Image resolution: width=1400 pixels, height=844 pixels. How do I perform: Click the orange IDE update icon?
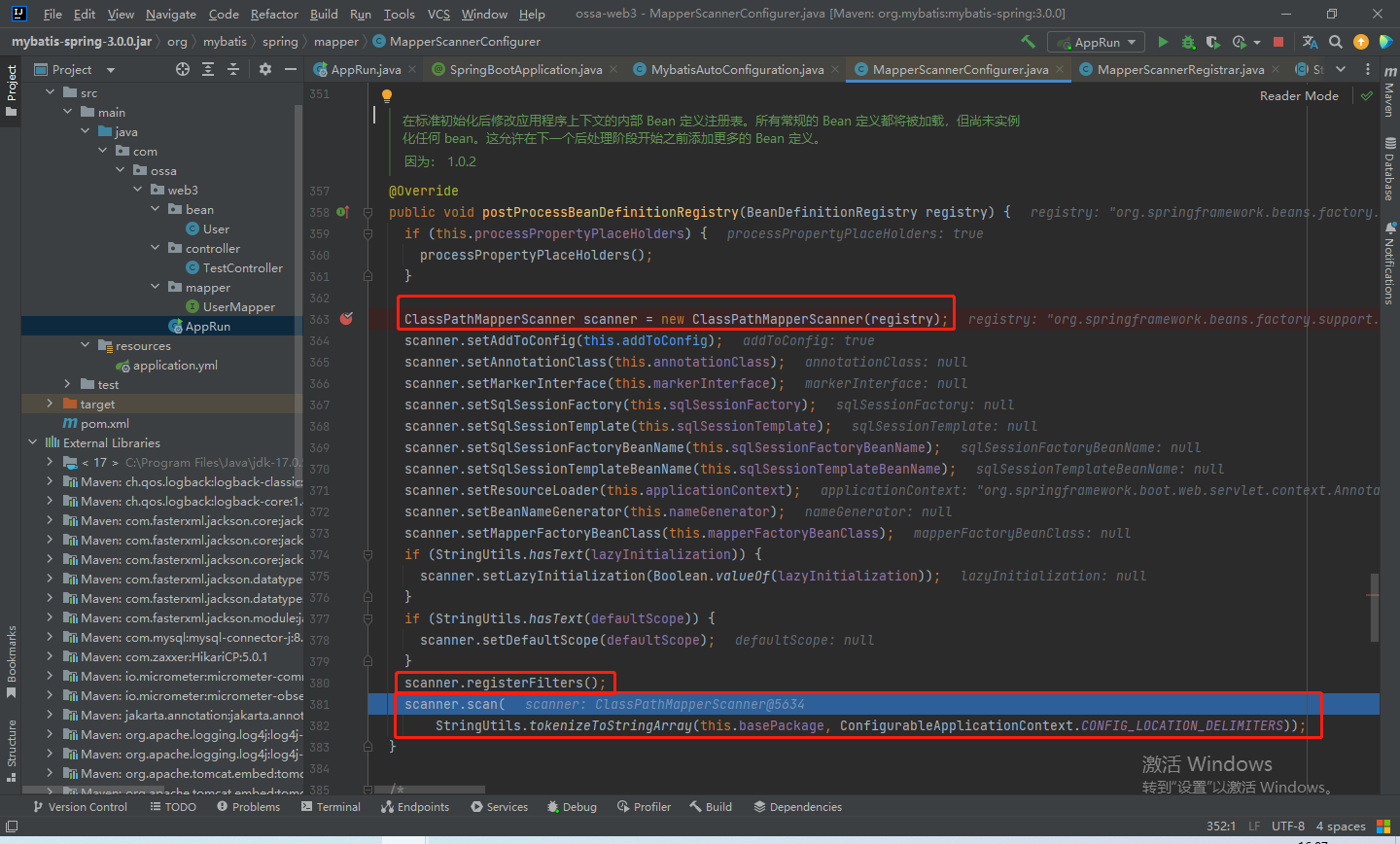[1361, 42]
